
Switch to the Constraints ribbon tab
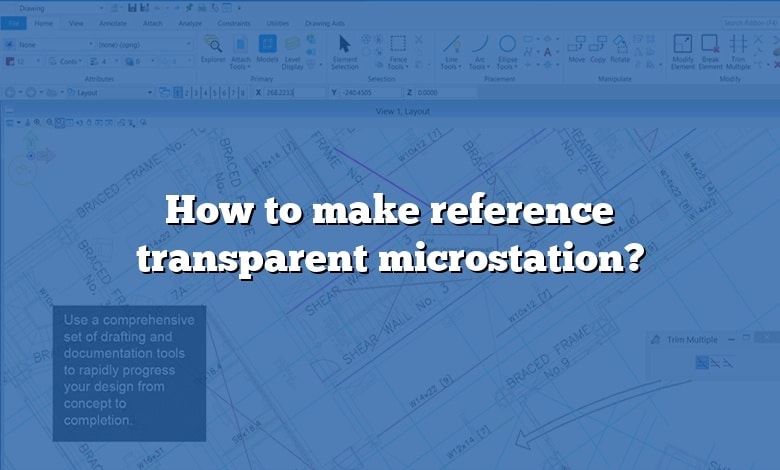pyautogui.click(x=234, y=23)
